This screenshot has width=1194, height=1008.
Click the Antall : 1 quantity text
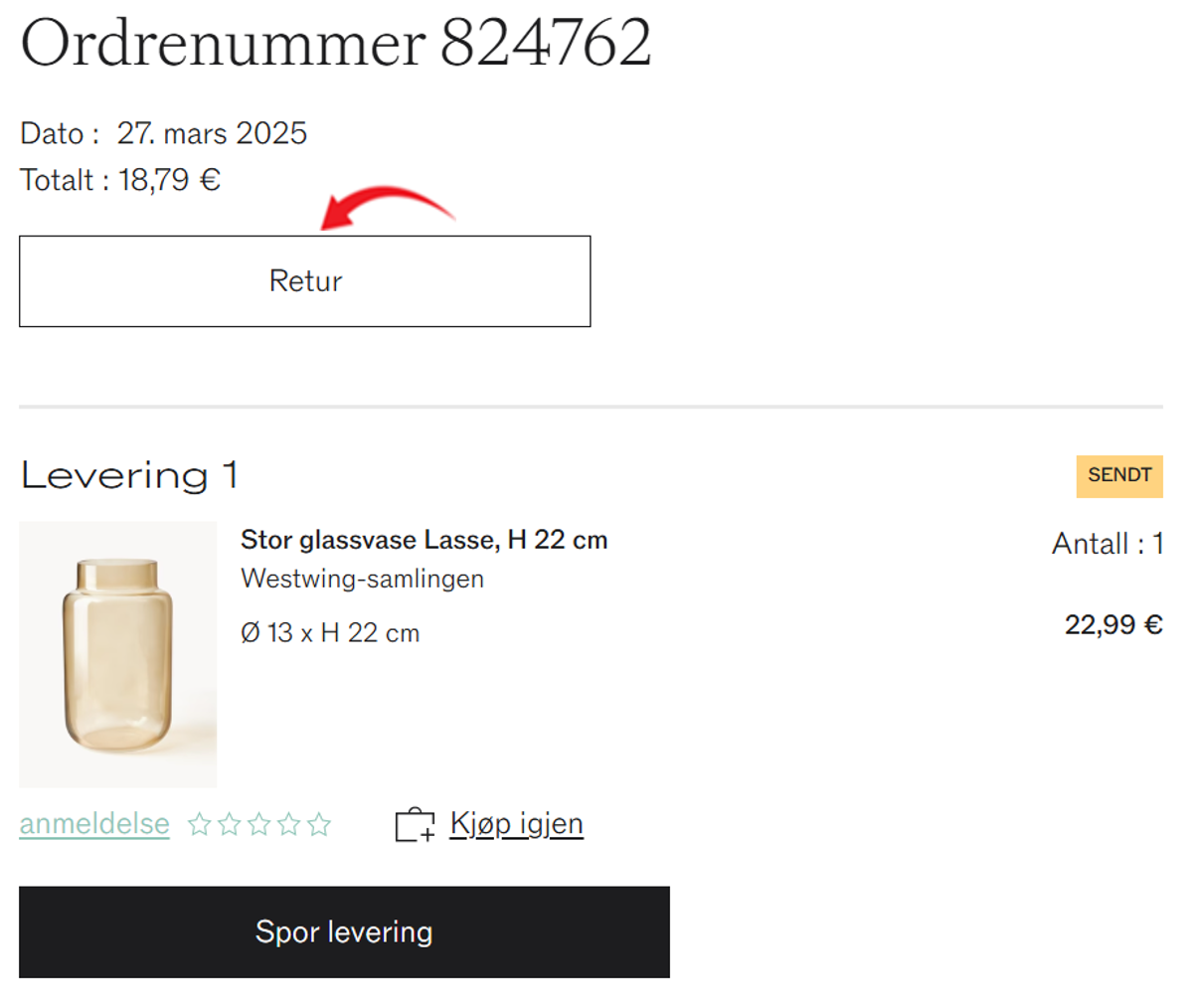pos(1108,544)
